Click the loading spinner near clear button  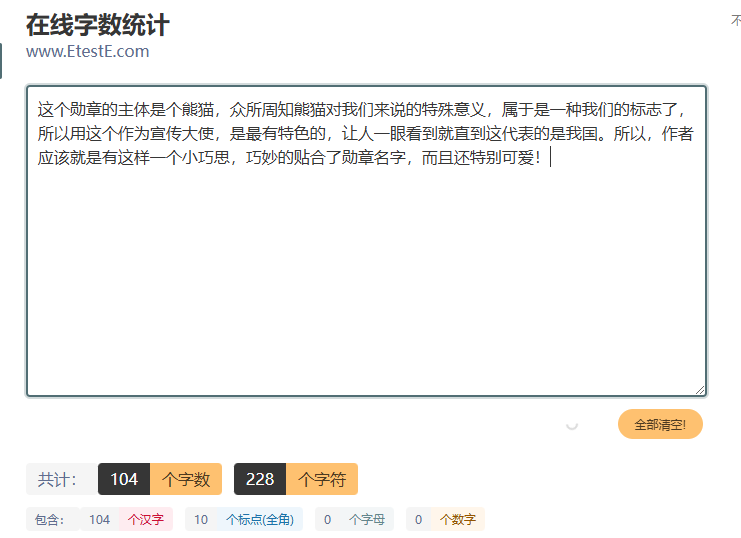(572, 424)
